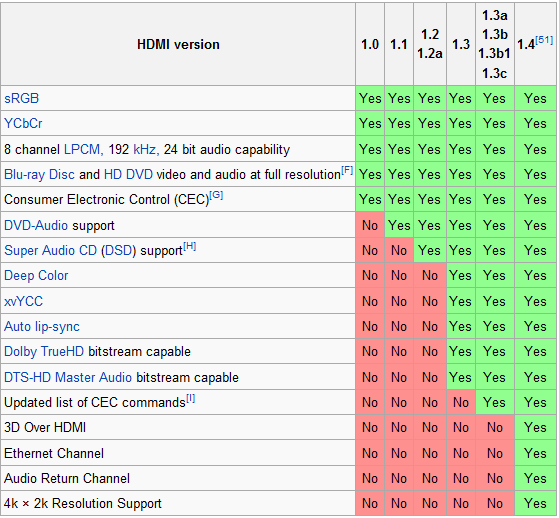Click footnote [H] superscript
This screenshot has height=518, width=559.
tap(190, 246)
